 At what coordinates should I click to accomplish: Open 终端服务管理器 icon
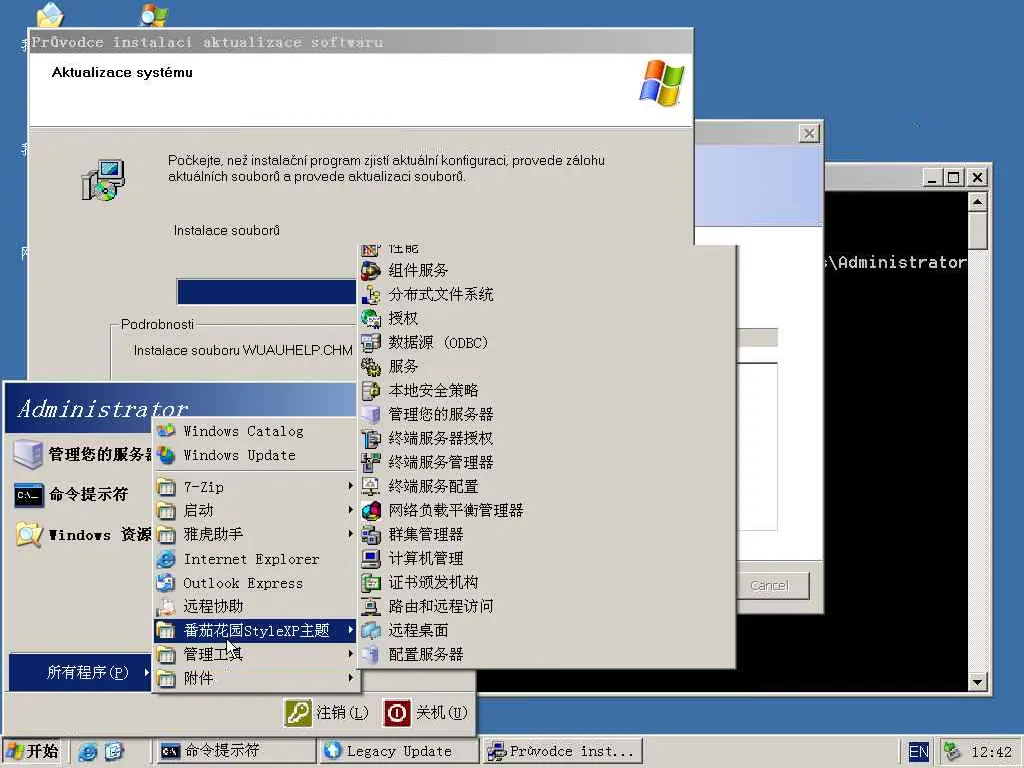[x=371, y=462]
